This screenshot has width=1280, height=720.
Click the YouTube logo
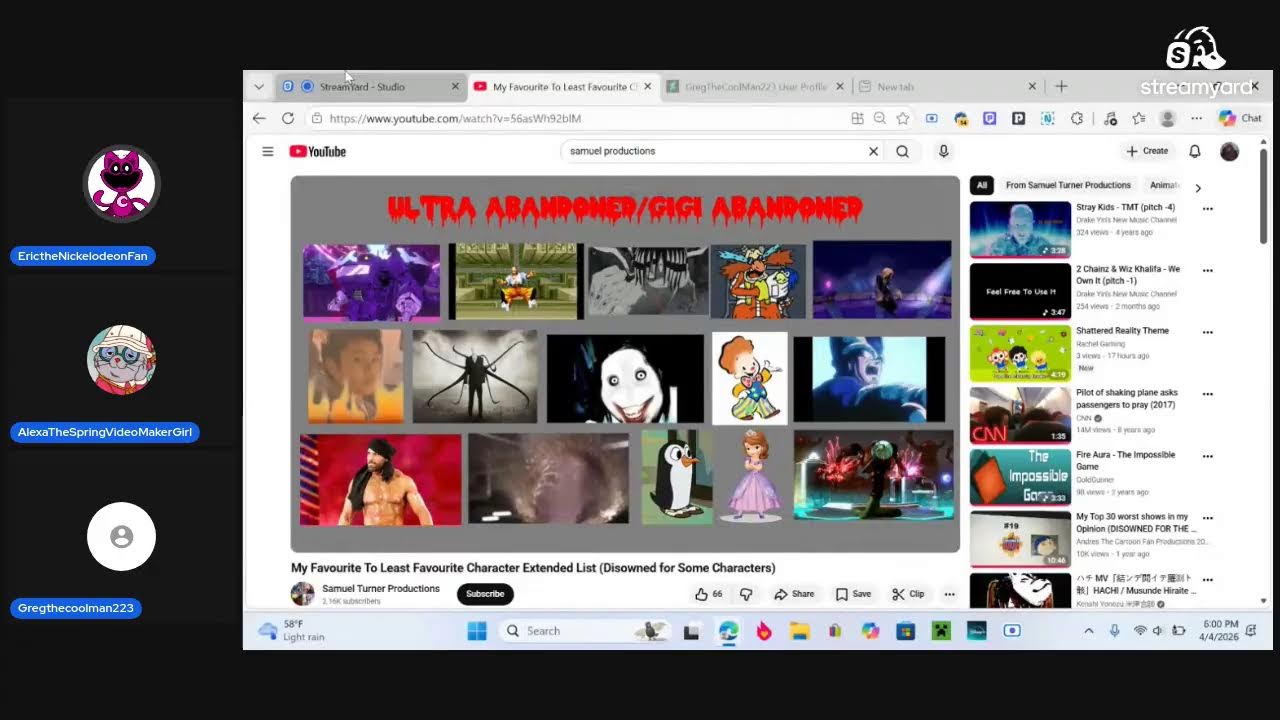point(318,151)
